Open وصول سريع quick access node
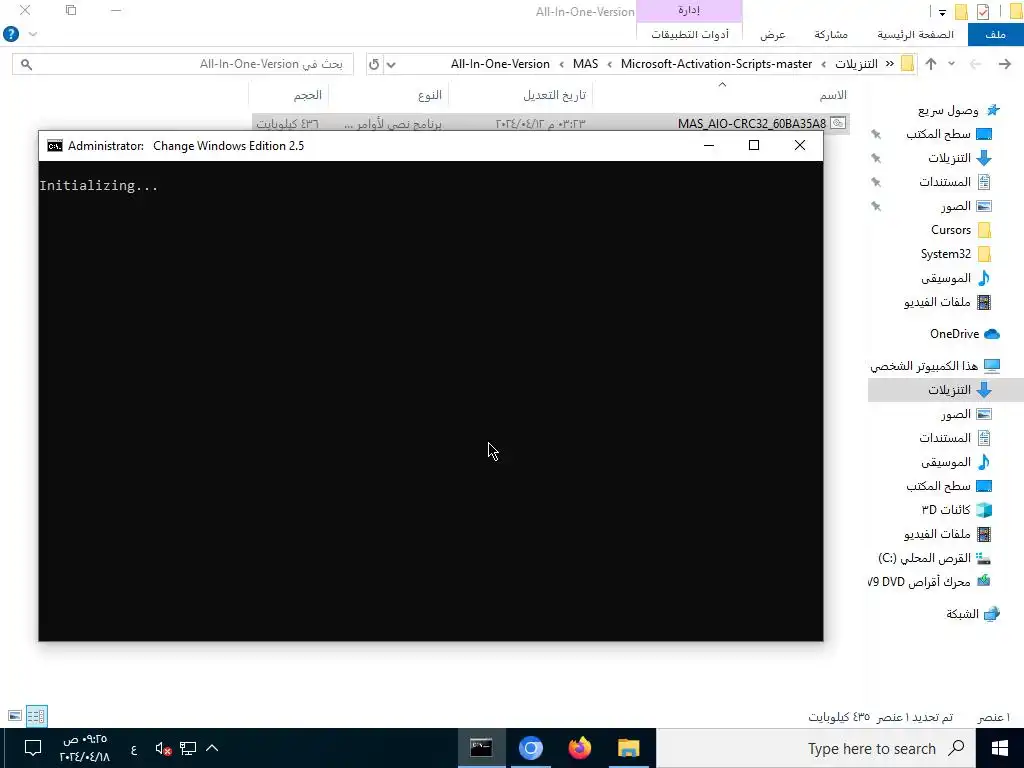Image resolution: width=1024 pixels, height=768 pixels. pyautogui.click(x=958, y=110)
